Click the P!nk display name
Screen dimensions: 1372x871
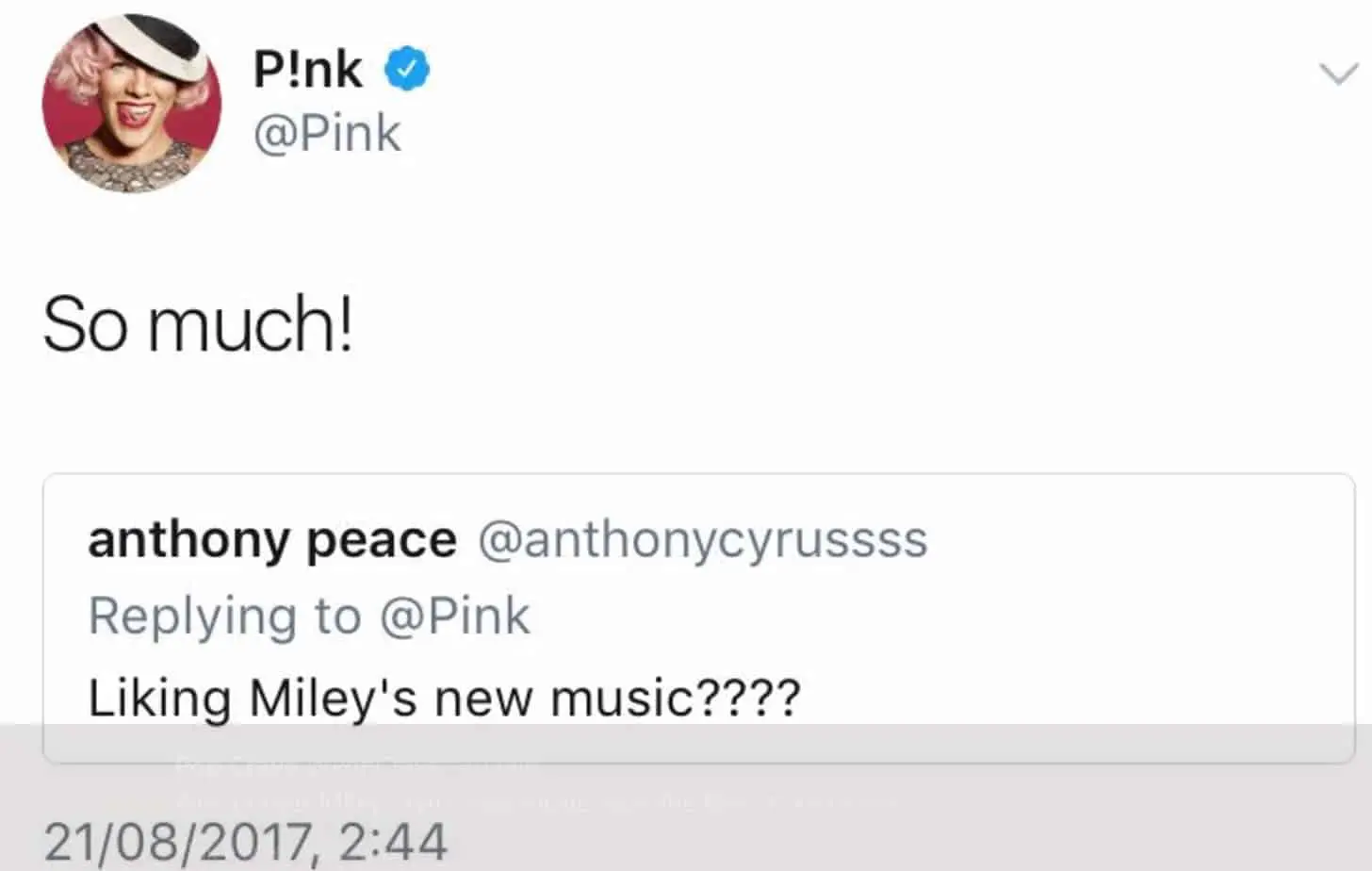[x=307, y=70]
